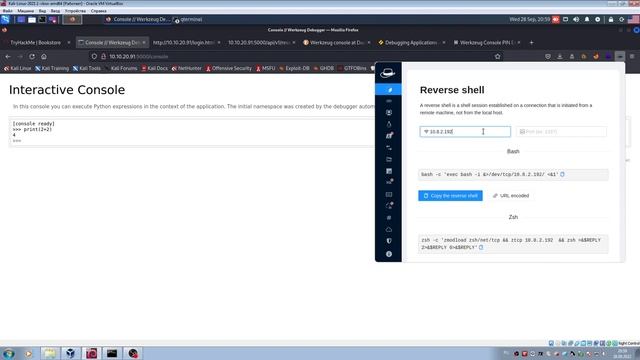
Task: Open the MSFVenom shield sidebar icon
Action: pos(389,241)
